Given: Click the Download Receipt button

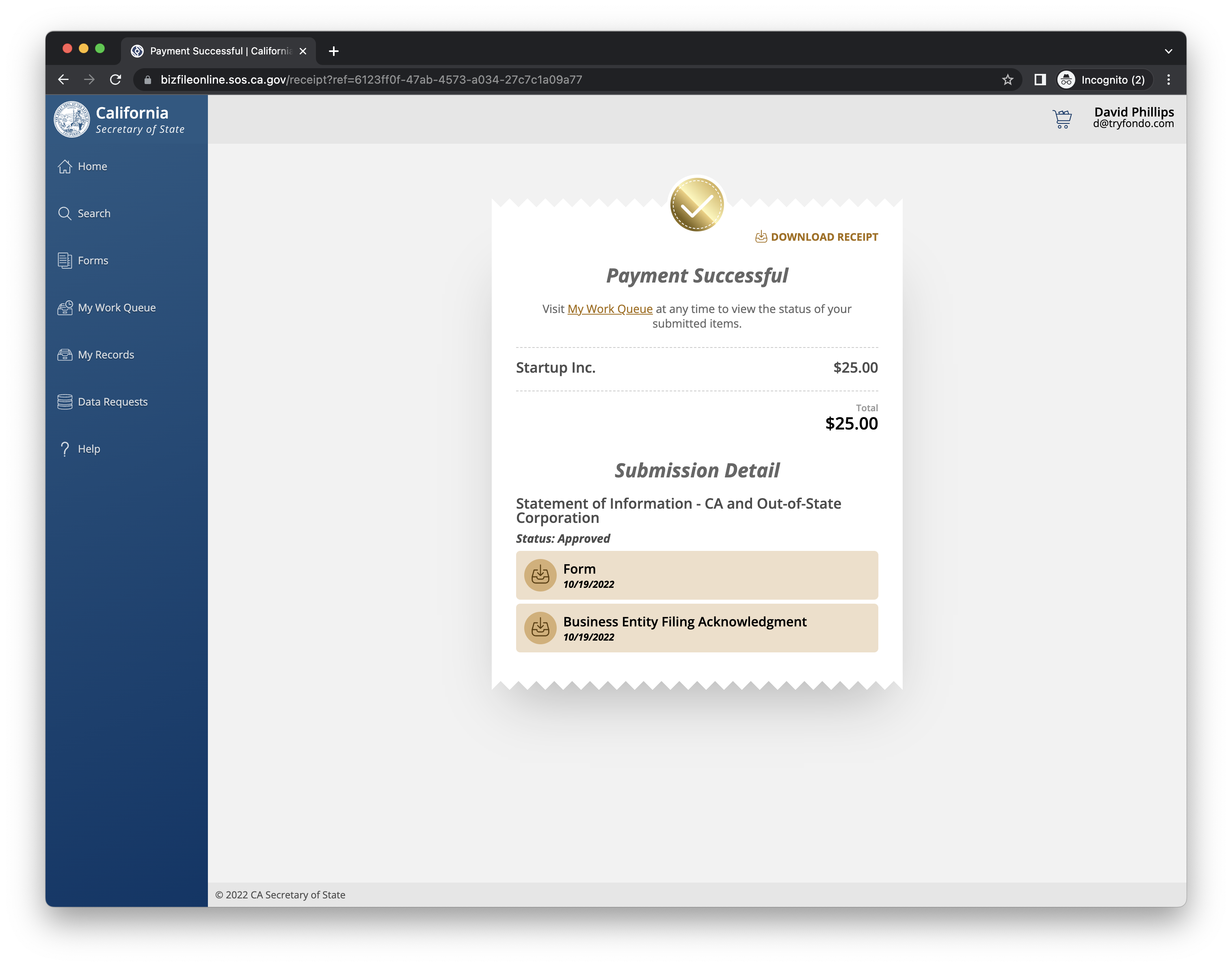Looking at the screenshot, I should pyautogui.click(x=817, y=237).
